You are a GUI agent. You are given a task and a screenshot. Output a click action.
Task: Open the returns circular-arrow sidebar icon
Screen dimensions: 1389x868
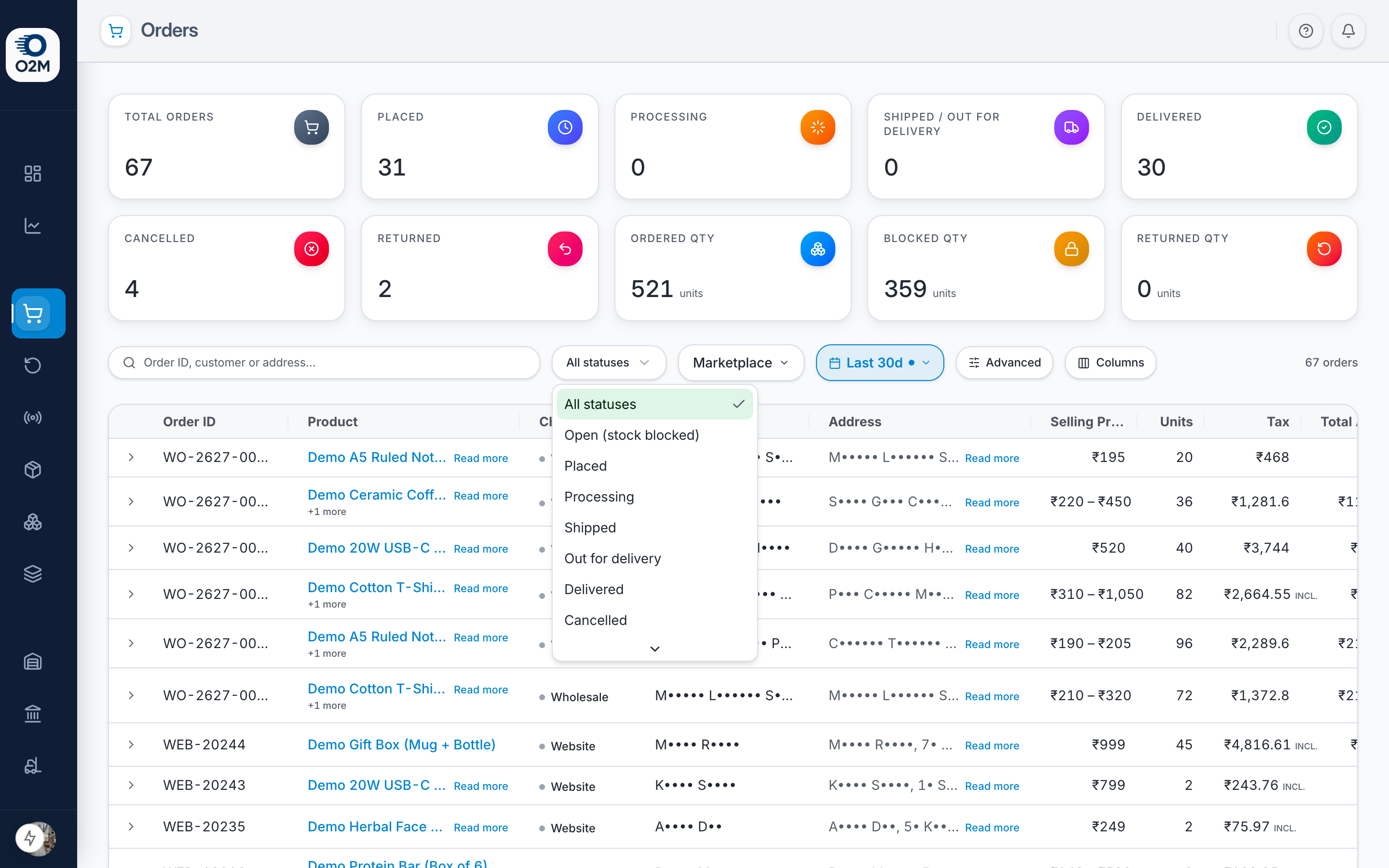pyautogui.click(x=33, y=365)
